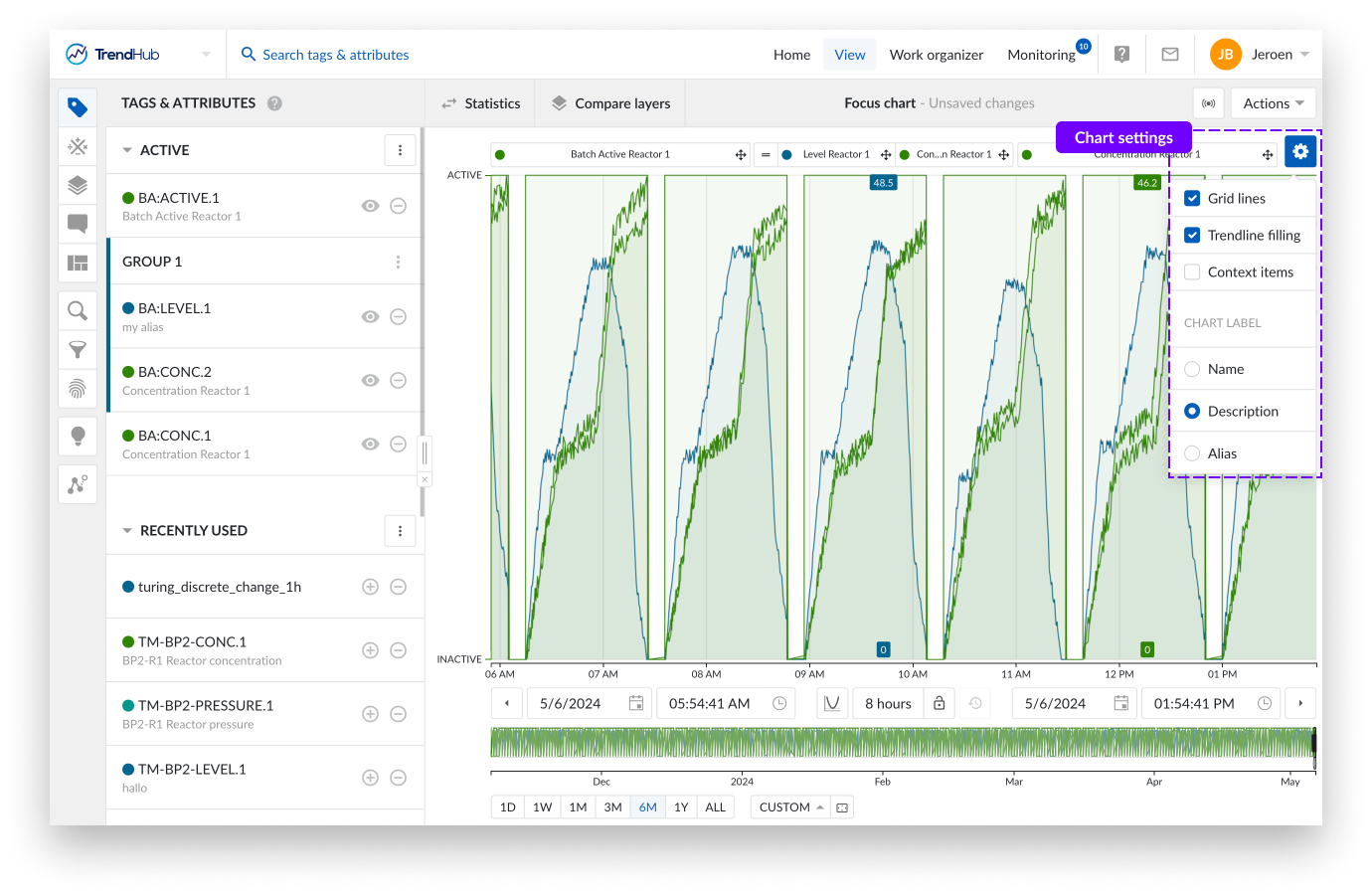
Task: Select the Alias chart label option
Action: point(1192,453)
